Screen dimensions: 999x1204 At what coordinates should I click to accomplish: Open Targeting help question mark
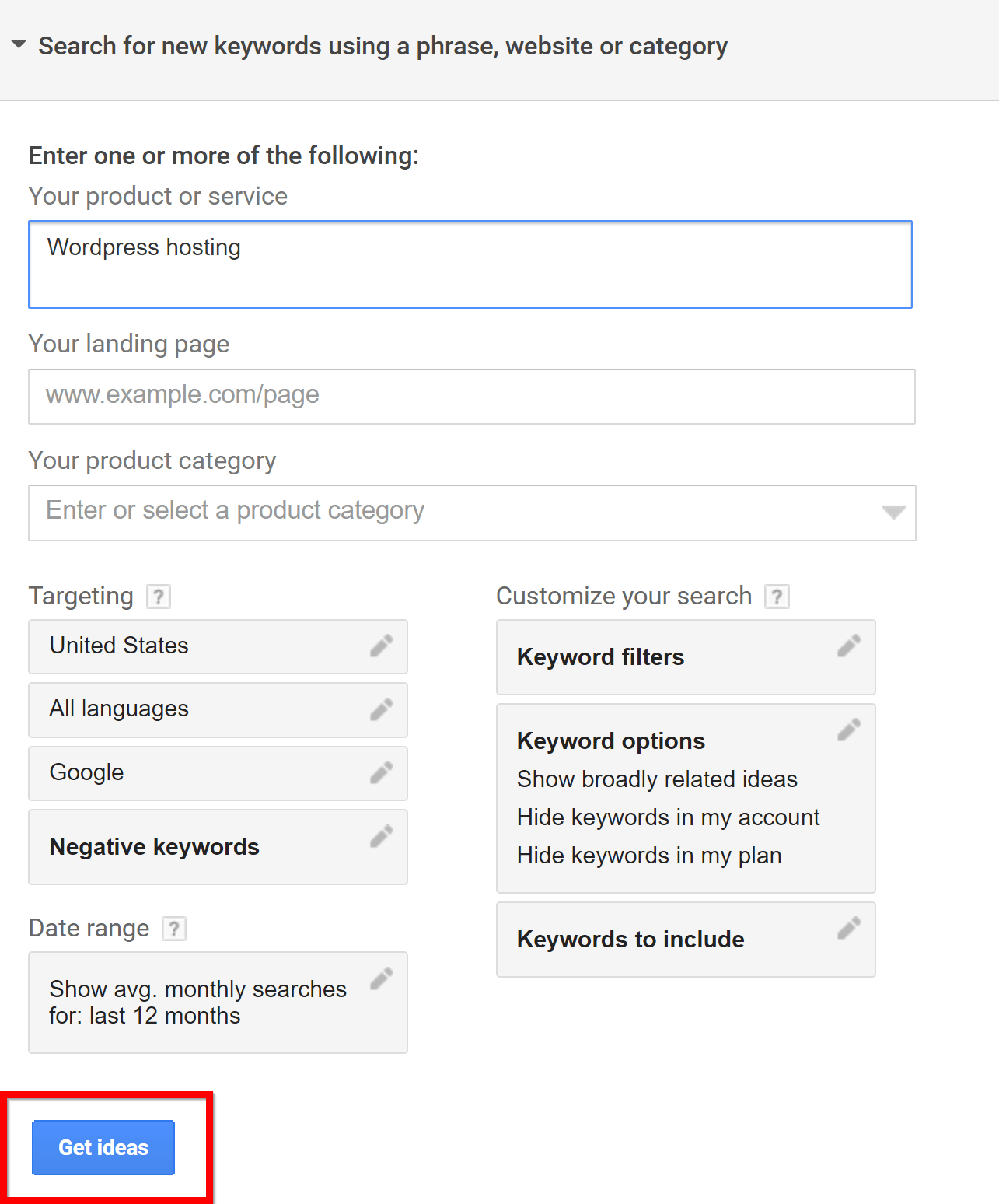click(159, 597)
